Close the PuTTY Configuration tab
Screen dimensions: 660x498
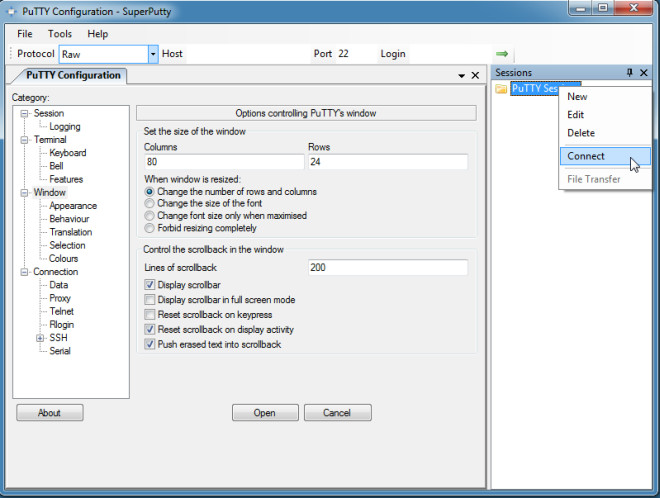click(x=475, y=75)
